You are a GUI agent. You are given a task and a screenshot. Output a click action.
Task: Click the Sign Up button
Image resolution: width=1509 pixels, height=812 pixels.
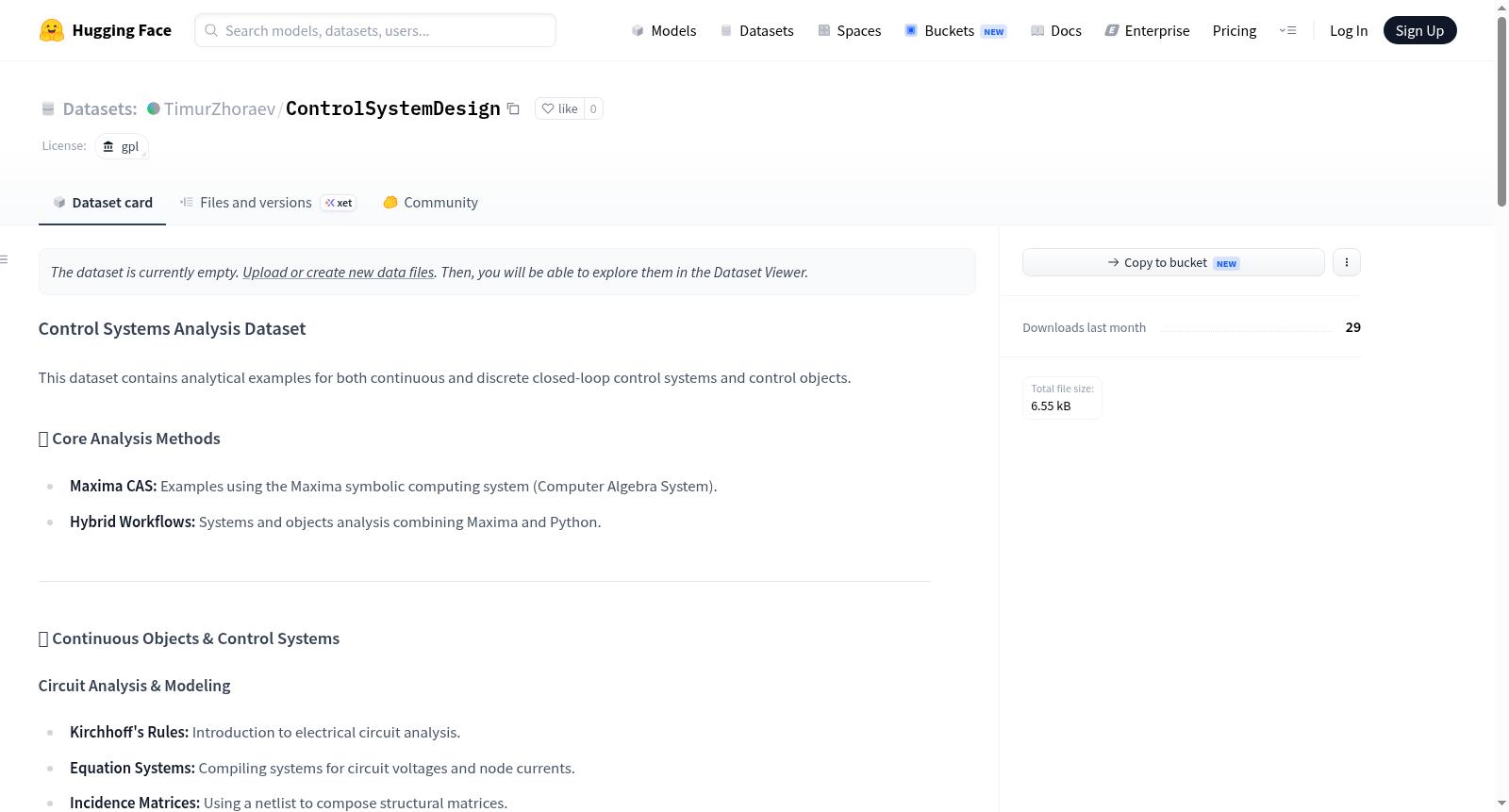click(1420, 30)
